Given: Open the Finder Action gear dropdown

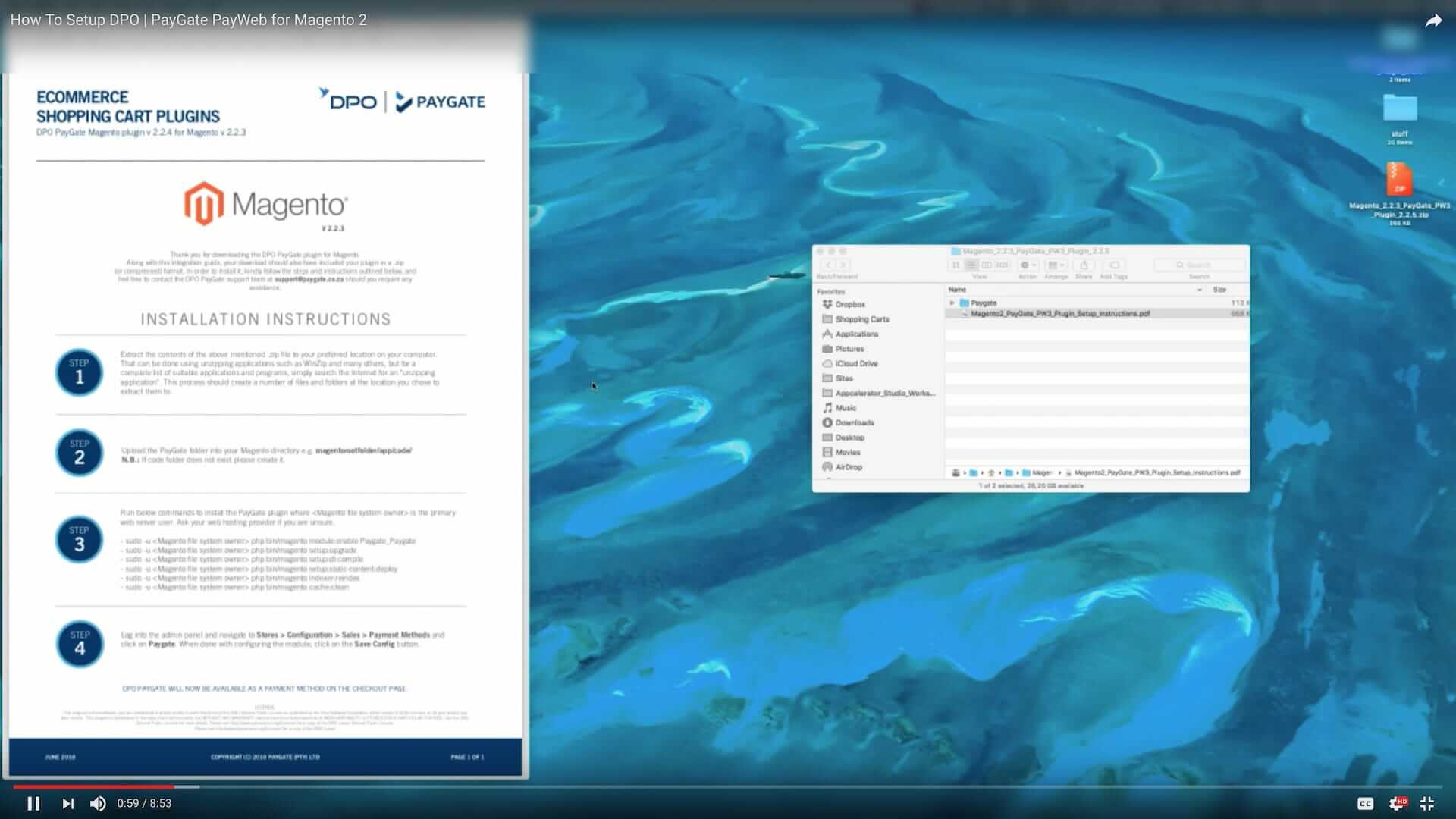Looking at the screenshot, I should pyautogui.click(x=1028, y=265).
